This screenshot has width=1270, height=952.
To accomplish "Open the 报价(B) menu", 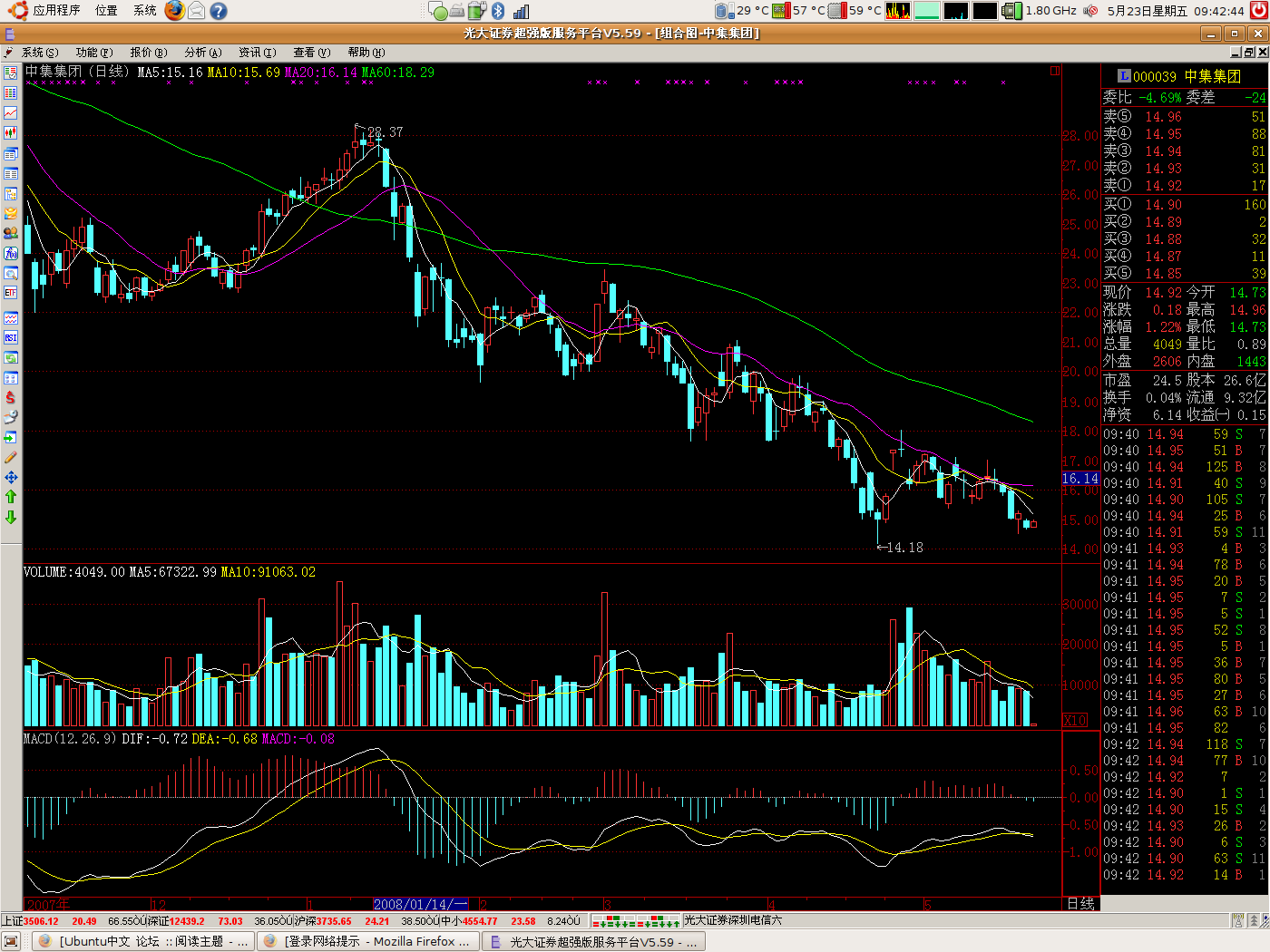I will coord(149,53).
